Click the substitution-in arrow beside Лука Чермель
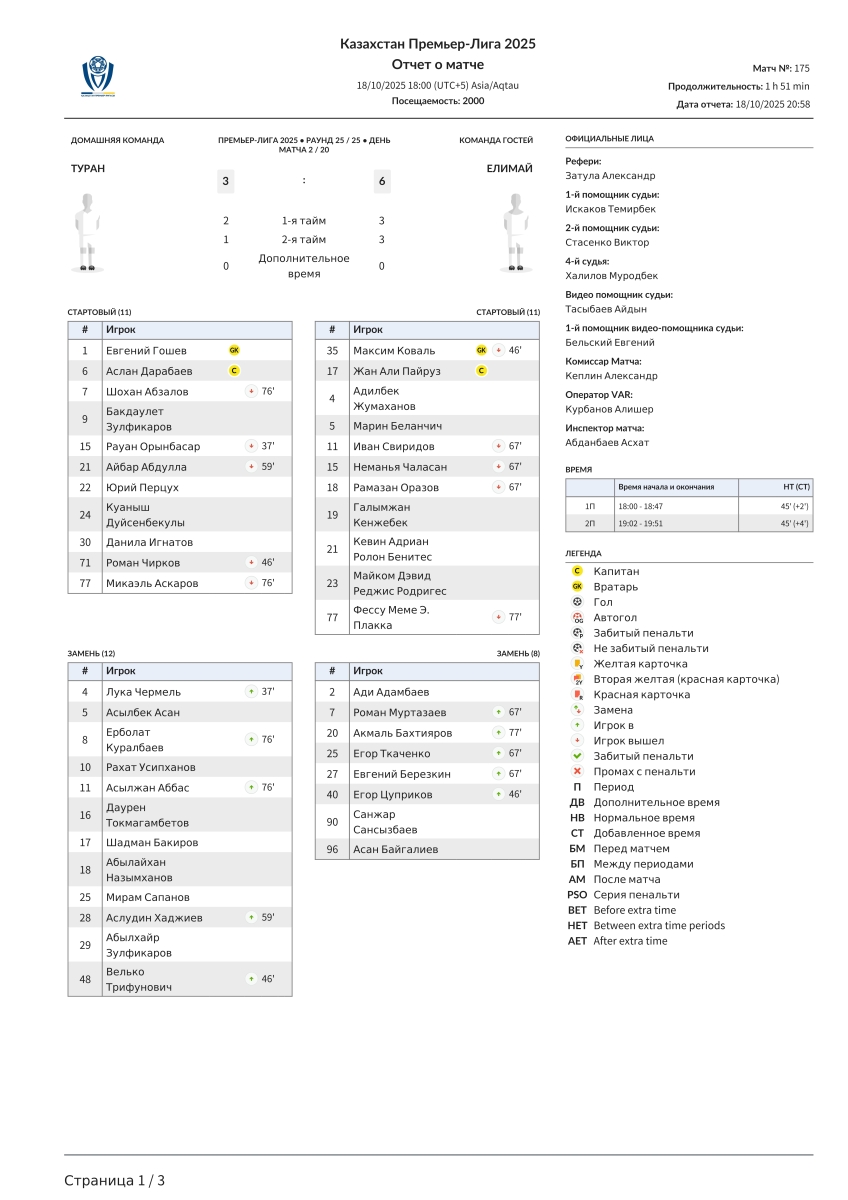 251,691
